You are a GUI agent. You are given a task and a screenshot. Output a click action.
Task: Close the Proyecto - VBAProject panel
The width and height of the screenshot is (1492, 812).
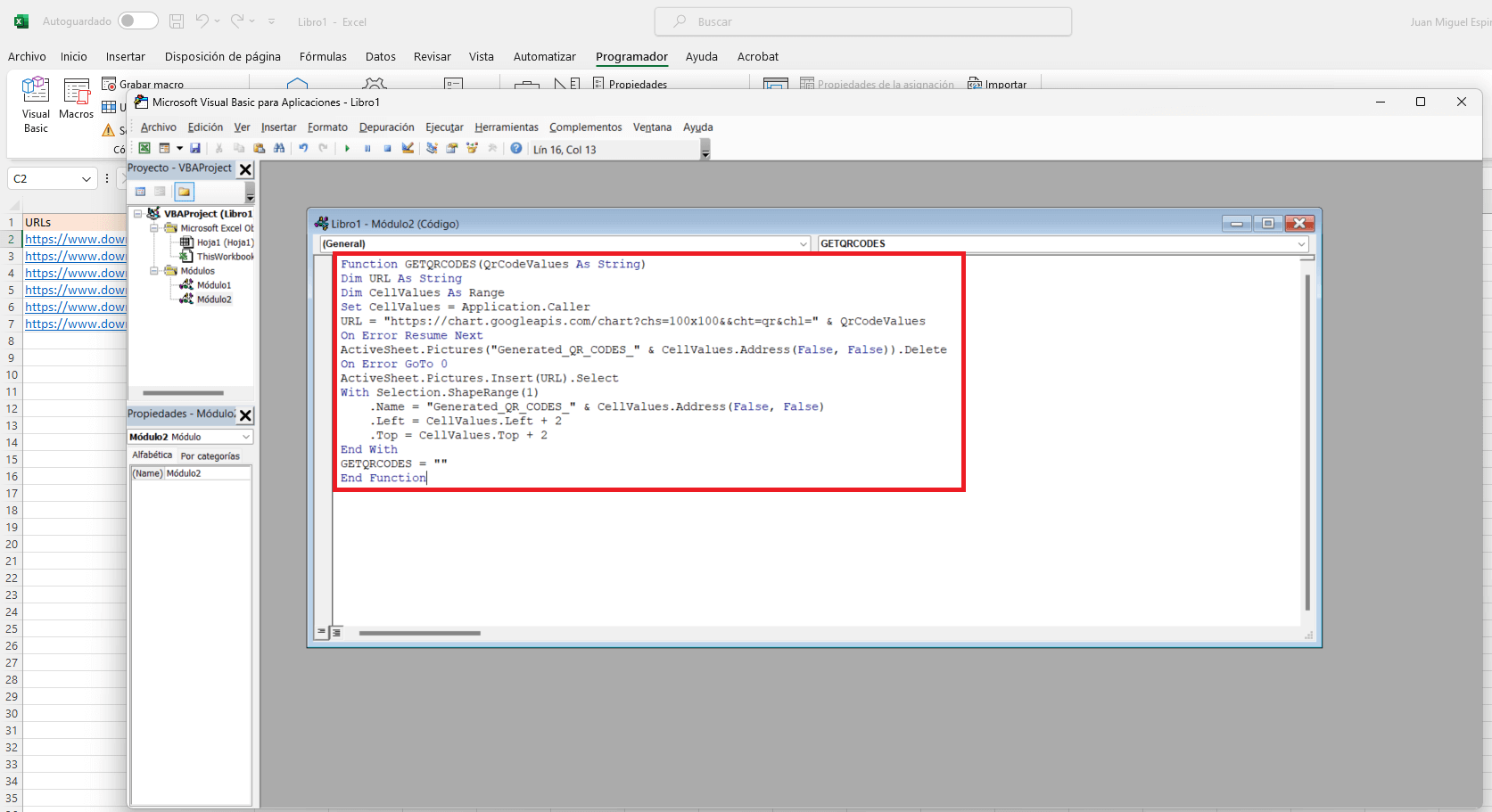click(x=245, y=169)
